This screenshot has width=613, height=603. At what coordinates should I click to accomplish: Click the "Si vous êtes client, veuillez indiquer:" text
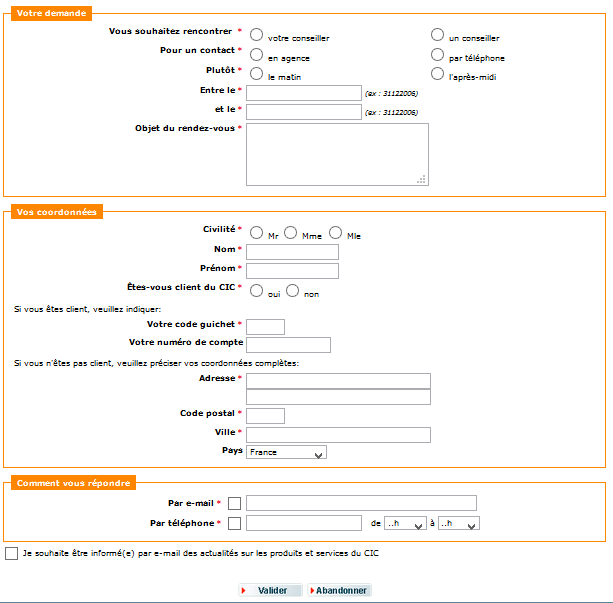(x=88, y=309)
